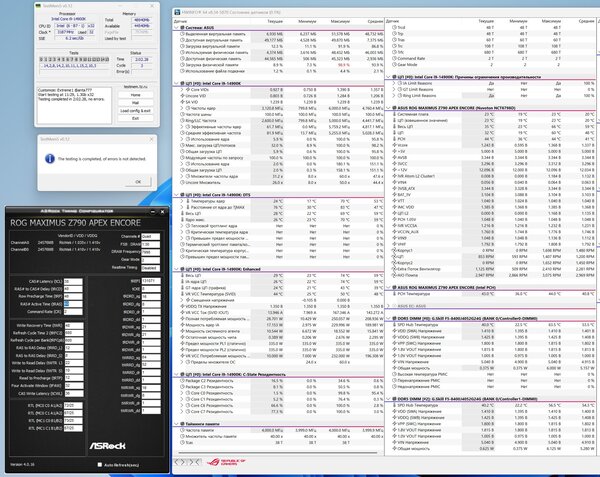Screen dimensions: 600x477
Task: Click the clock icon beside Частота памяти row
Action: 183,430
